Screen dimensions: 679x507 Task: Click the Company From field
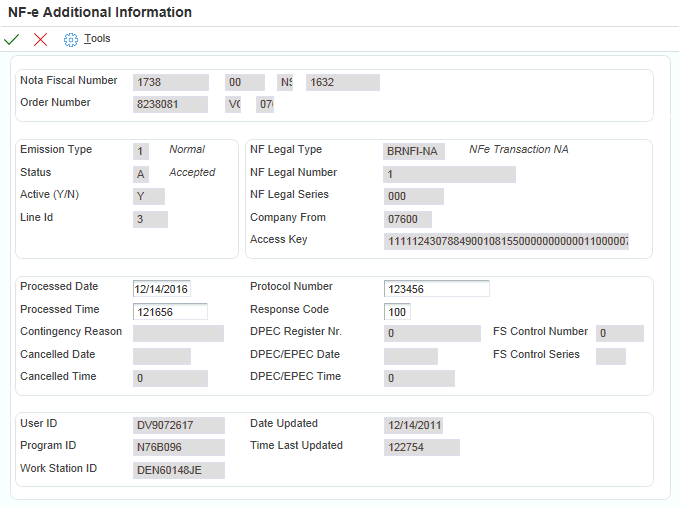coord(408,219)
